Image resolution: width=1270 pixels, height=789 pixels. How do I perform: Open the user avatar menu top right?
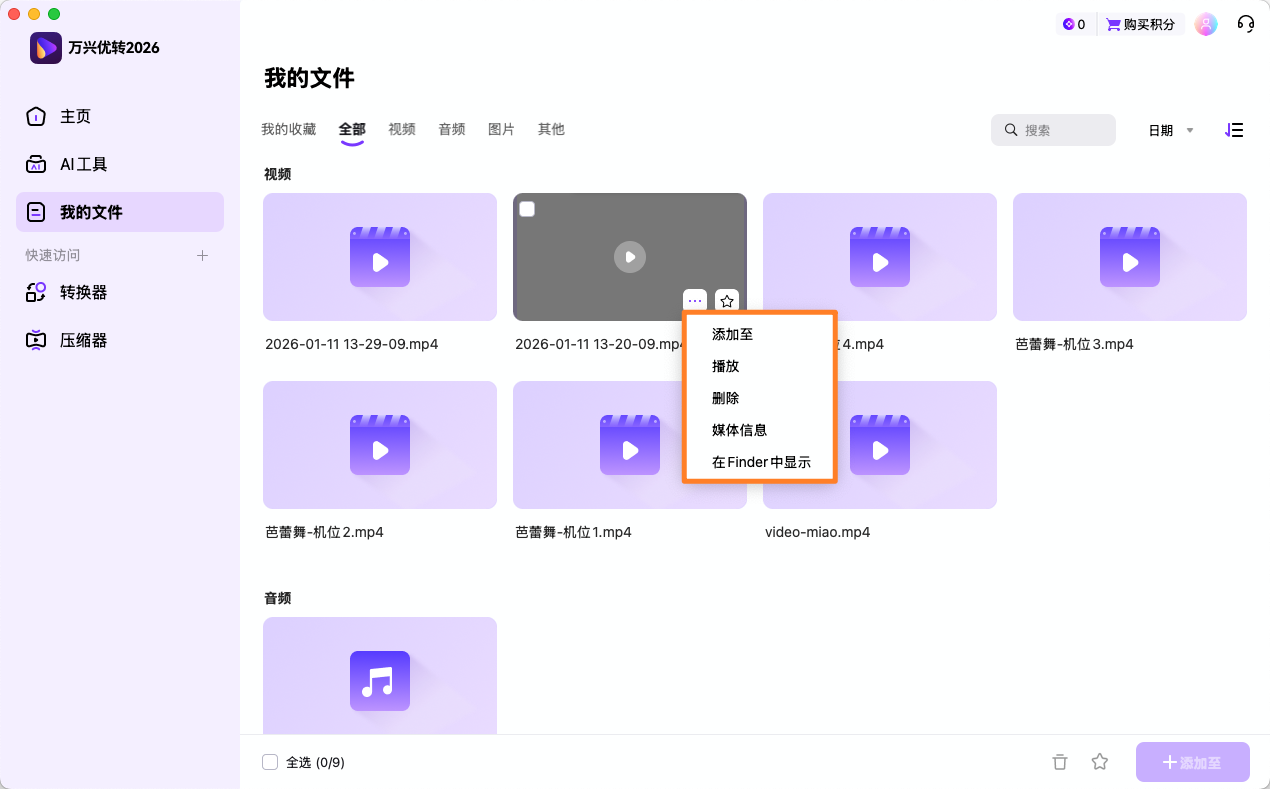[x=1206, y=23]
